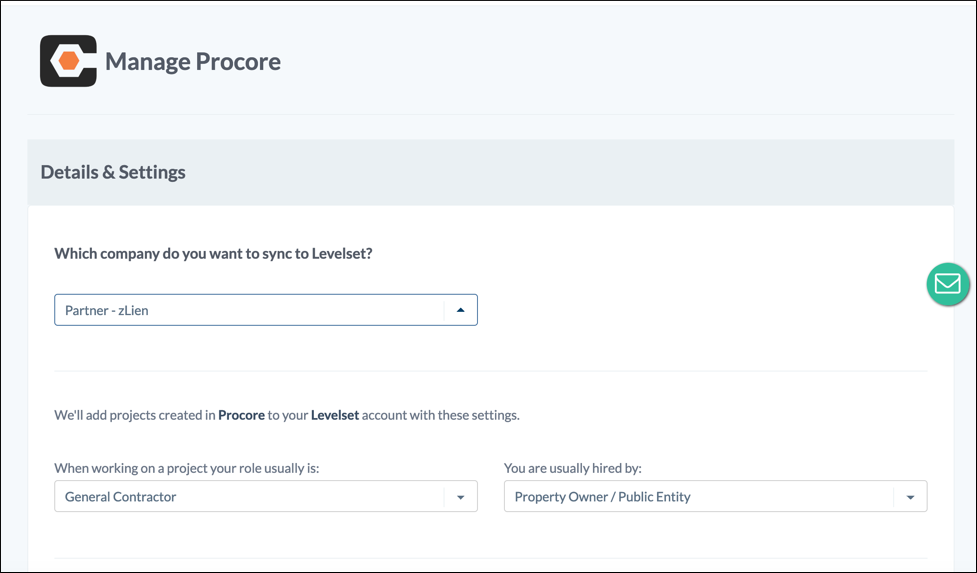
Task: Click 'When working on a project your role usually is:'
Action: point(187,468)
